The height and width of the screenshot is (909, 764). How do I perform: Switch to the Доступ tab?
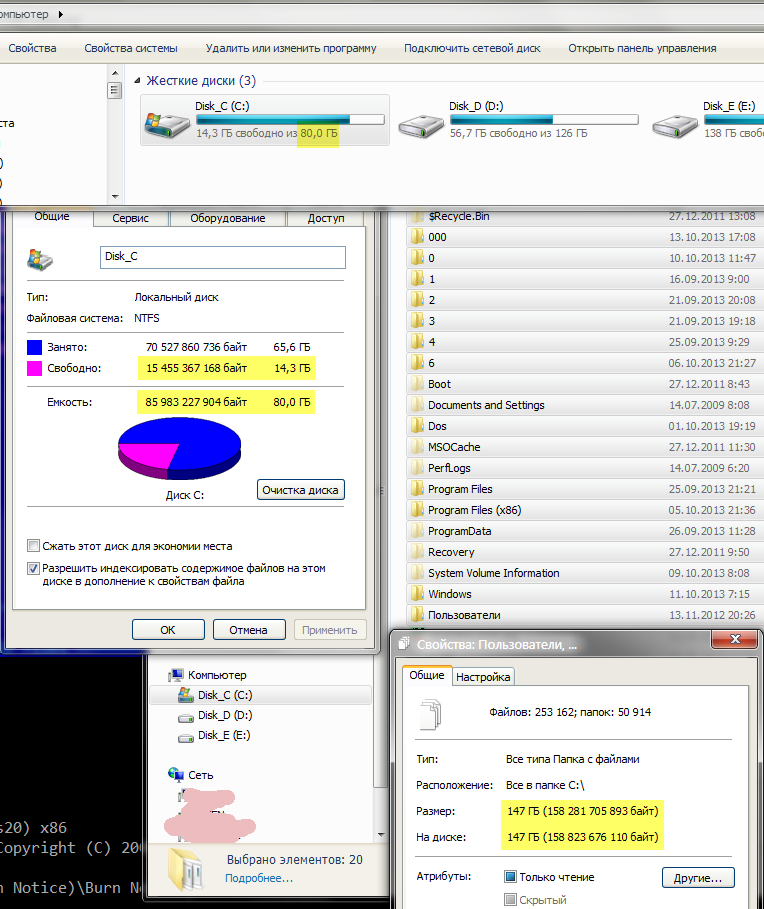(x=326, y=218)
